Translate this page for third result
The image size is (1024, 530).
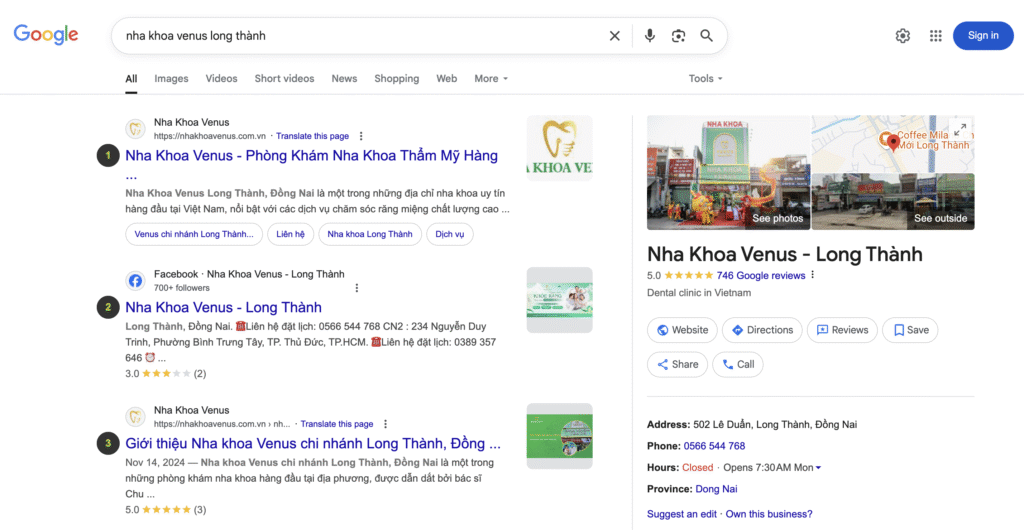[x=337, y=424]
